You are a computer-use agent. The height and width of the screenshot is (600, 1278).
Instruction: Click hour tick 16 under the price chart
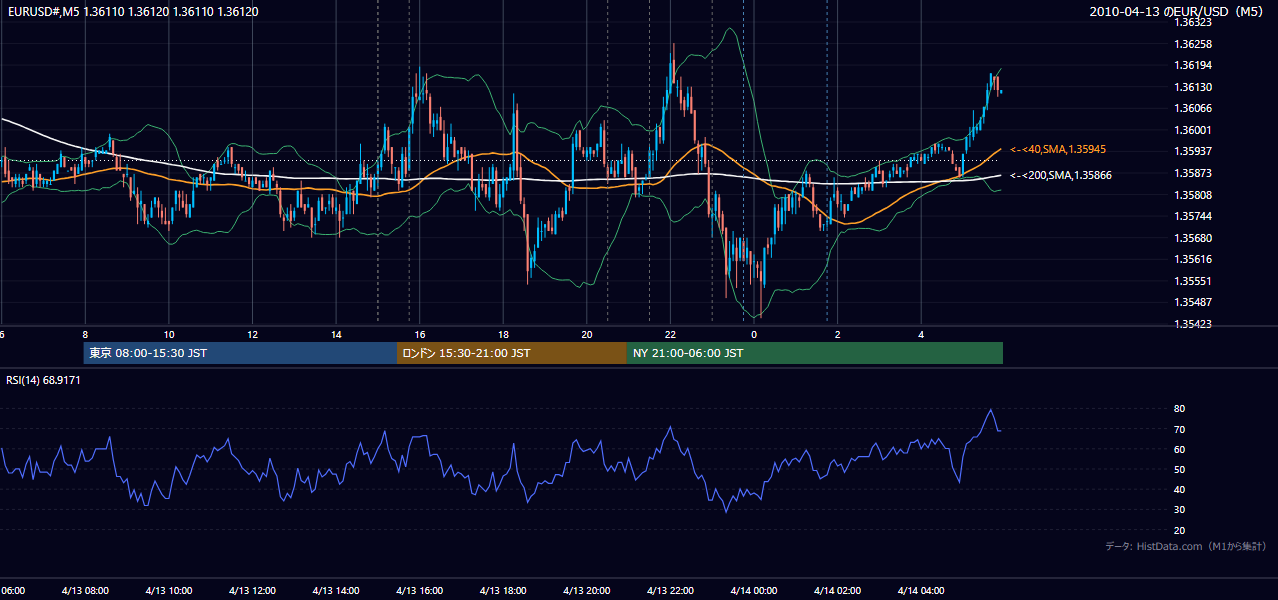coord(420,334)
